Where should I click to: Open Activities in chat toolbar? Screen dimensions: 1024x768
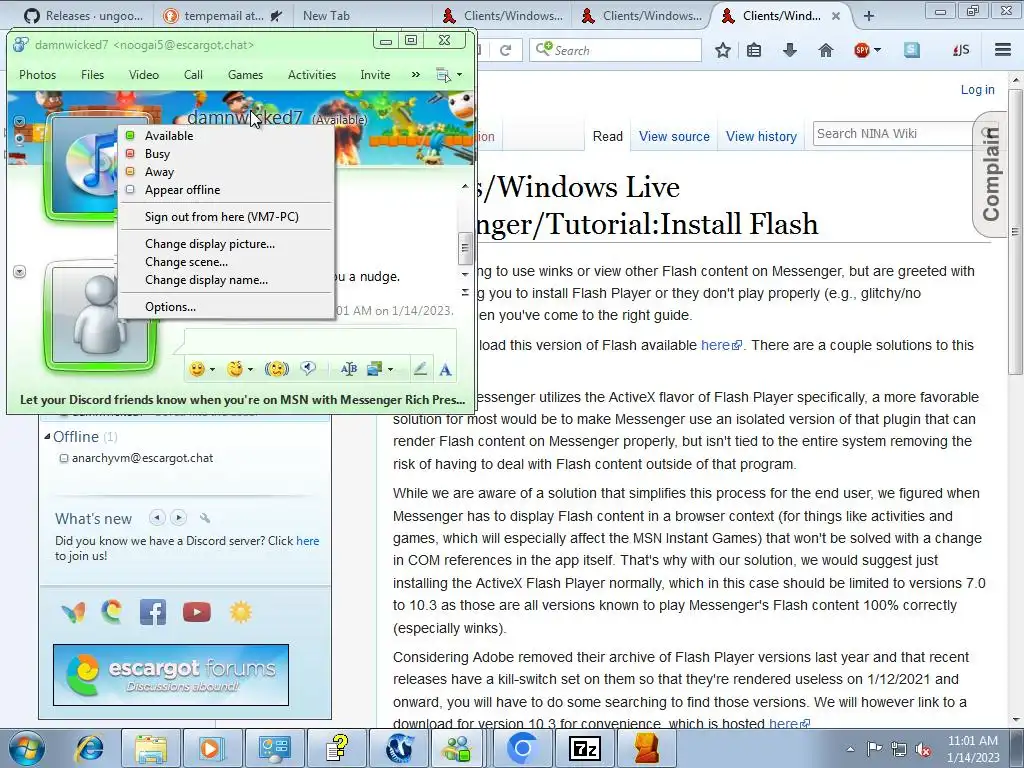(312, 75)
